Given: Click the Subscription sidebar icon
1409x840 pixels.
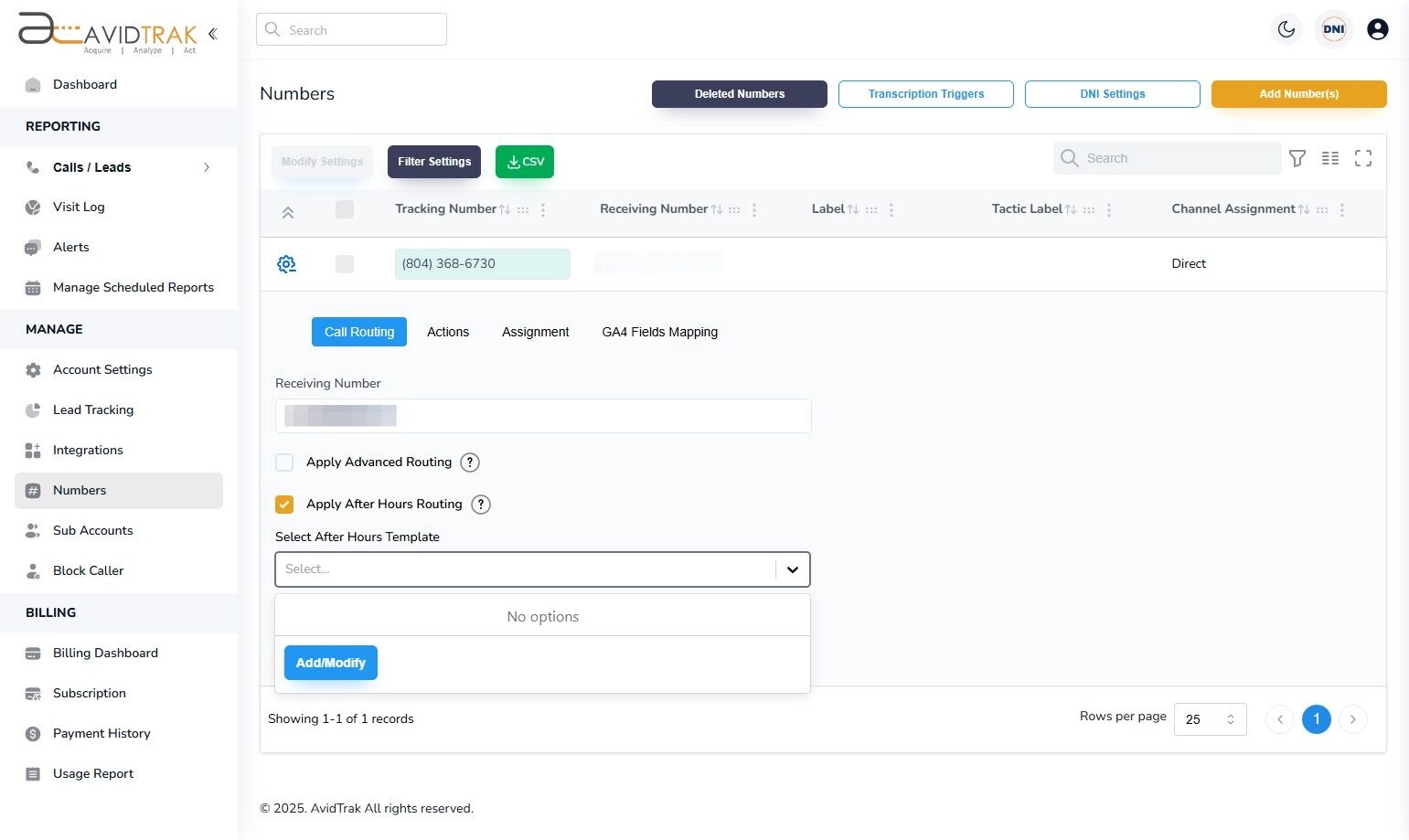Looking at the screenshot, I should [x=33, y=694].
